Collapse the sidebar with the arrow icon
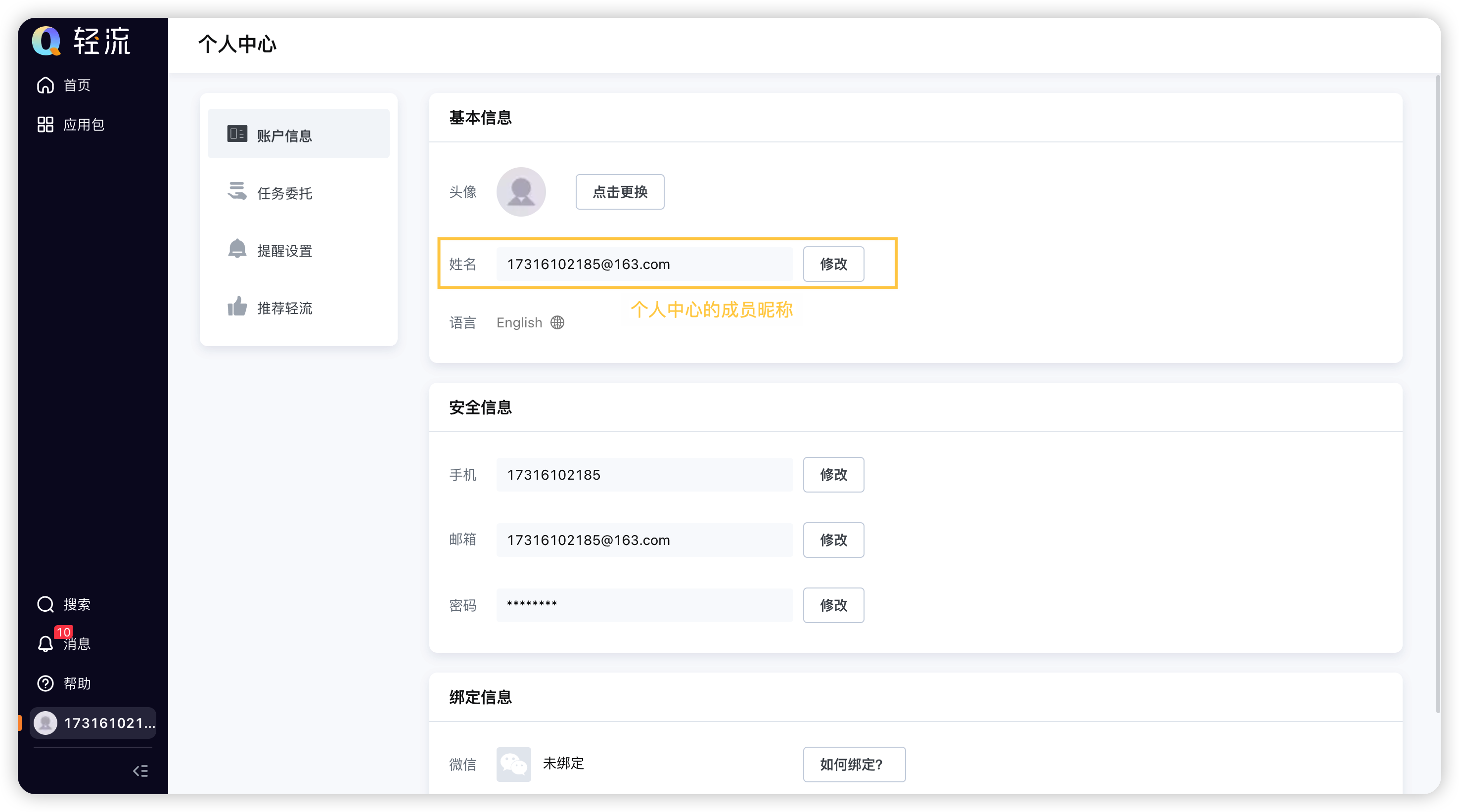Viewport: 1459px width, 812px height. point(140,770)
